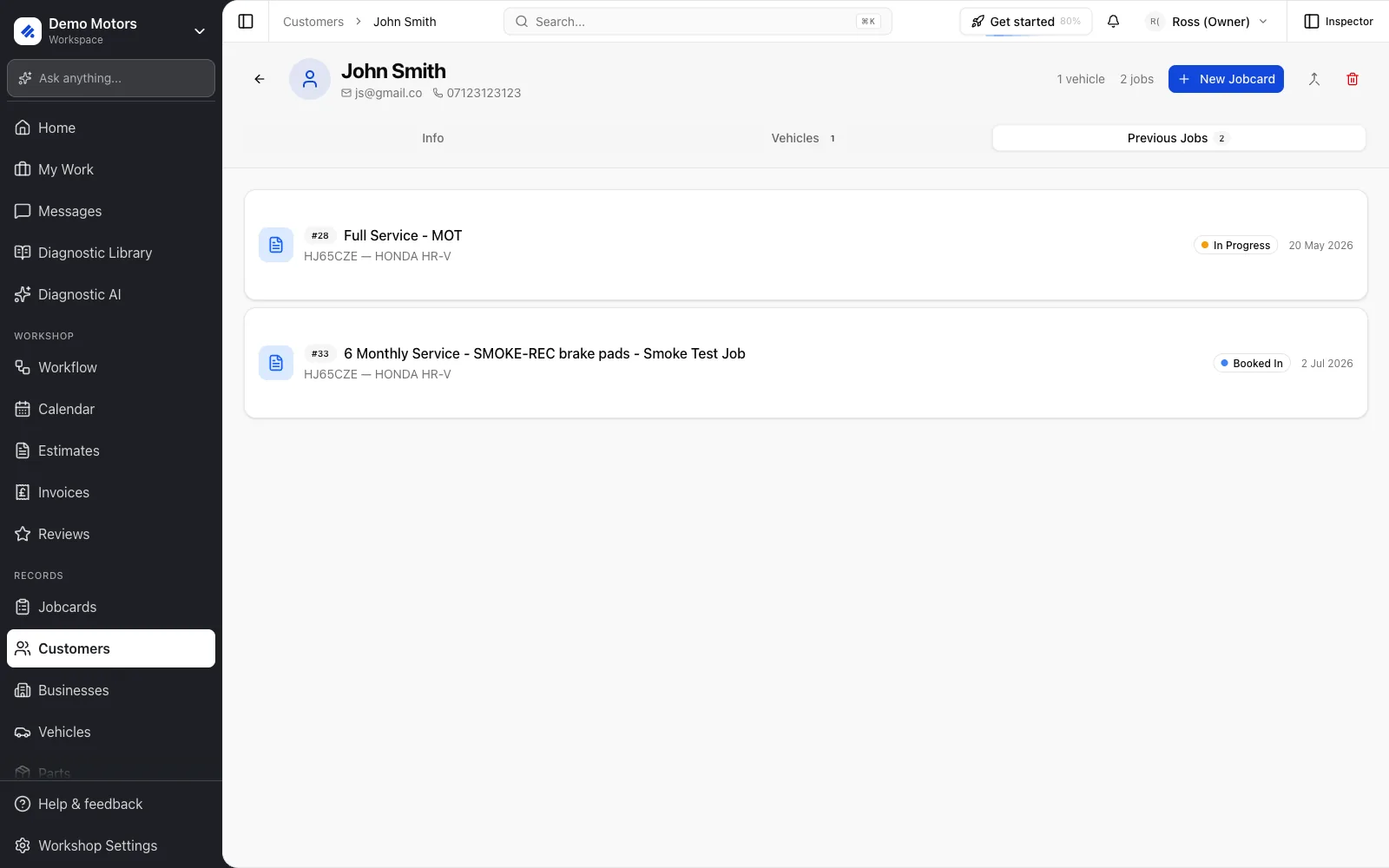This screenshot has width=1389, height=868.
Task: Switch to the Info tab
Action: coord(433,138)
